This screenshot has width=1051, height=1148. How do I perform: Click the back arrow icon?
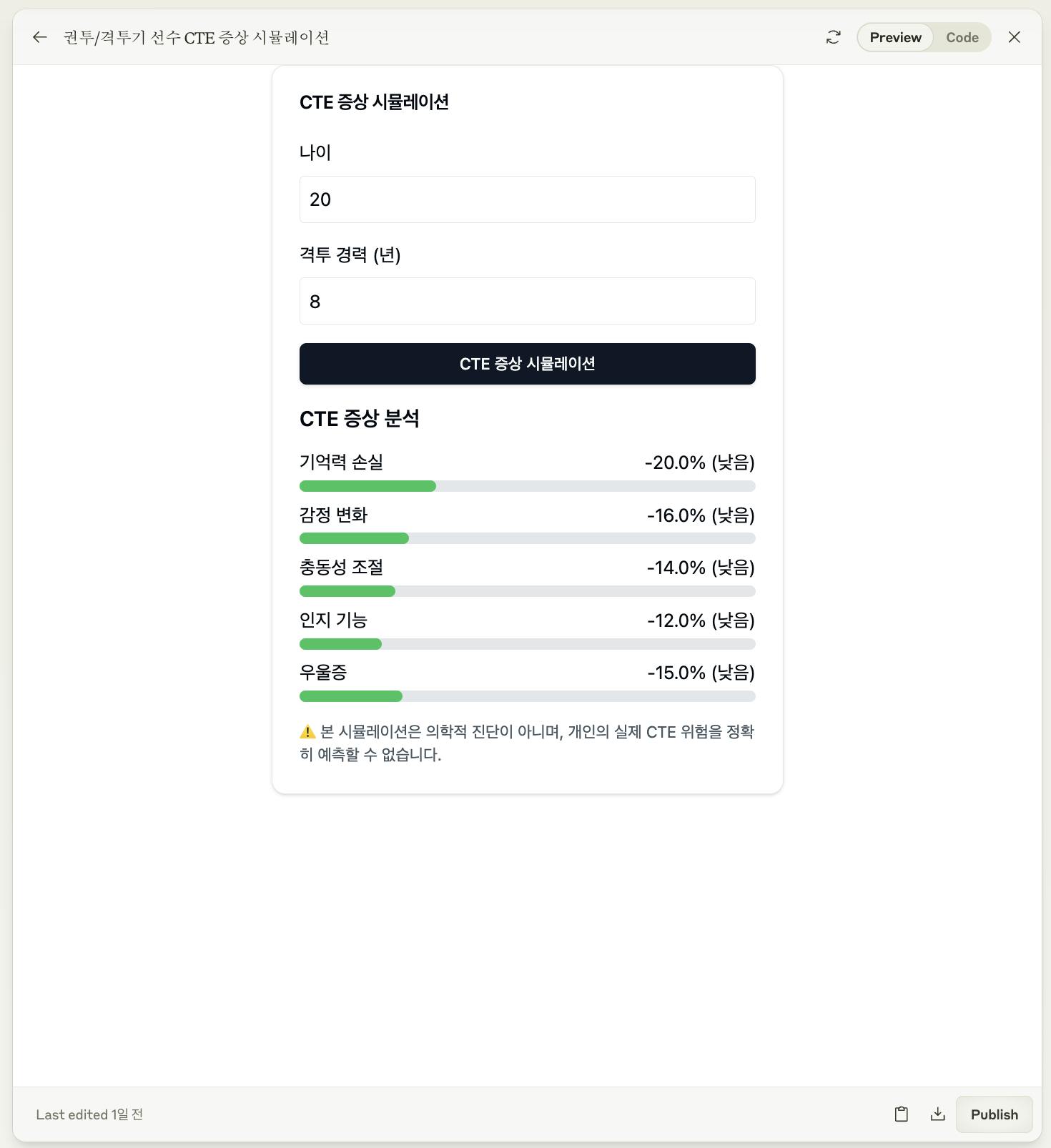point(40,37)
